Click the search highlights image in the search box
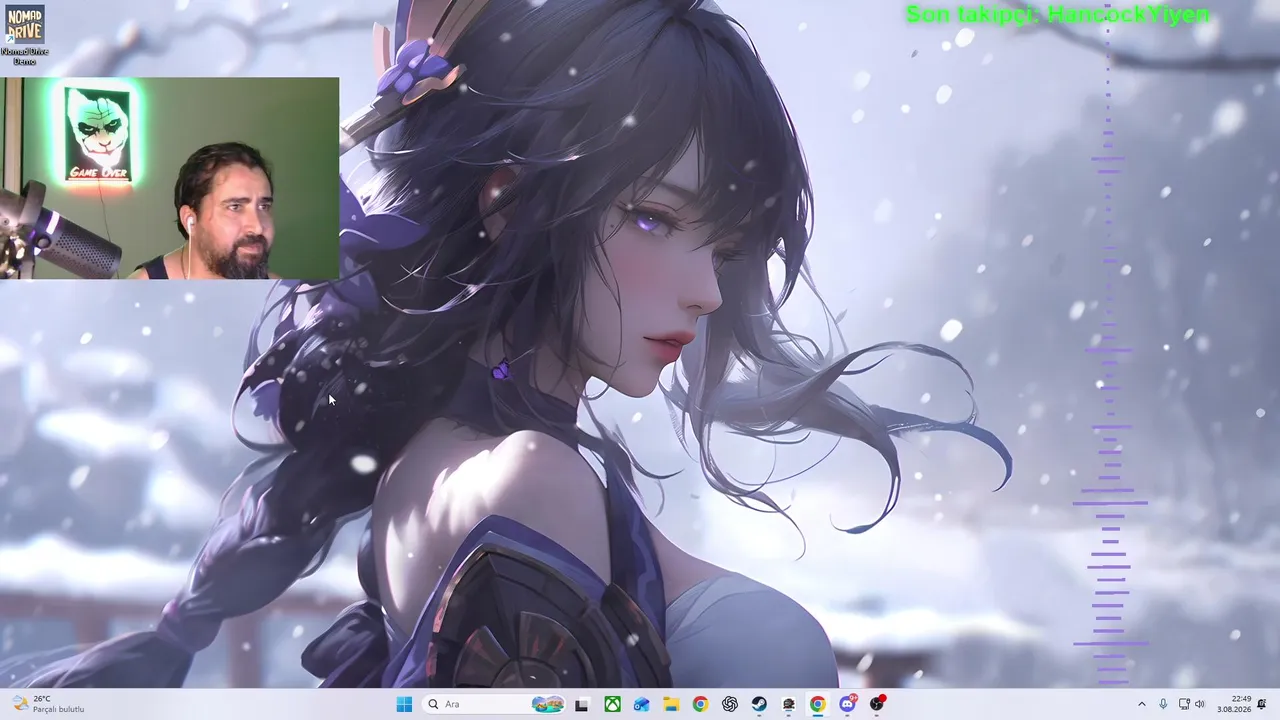This screenshot has height=720, width=1280. [x=547, y=704]
